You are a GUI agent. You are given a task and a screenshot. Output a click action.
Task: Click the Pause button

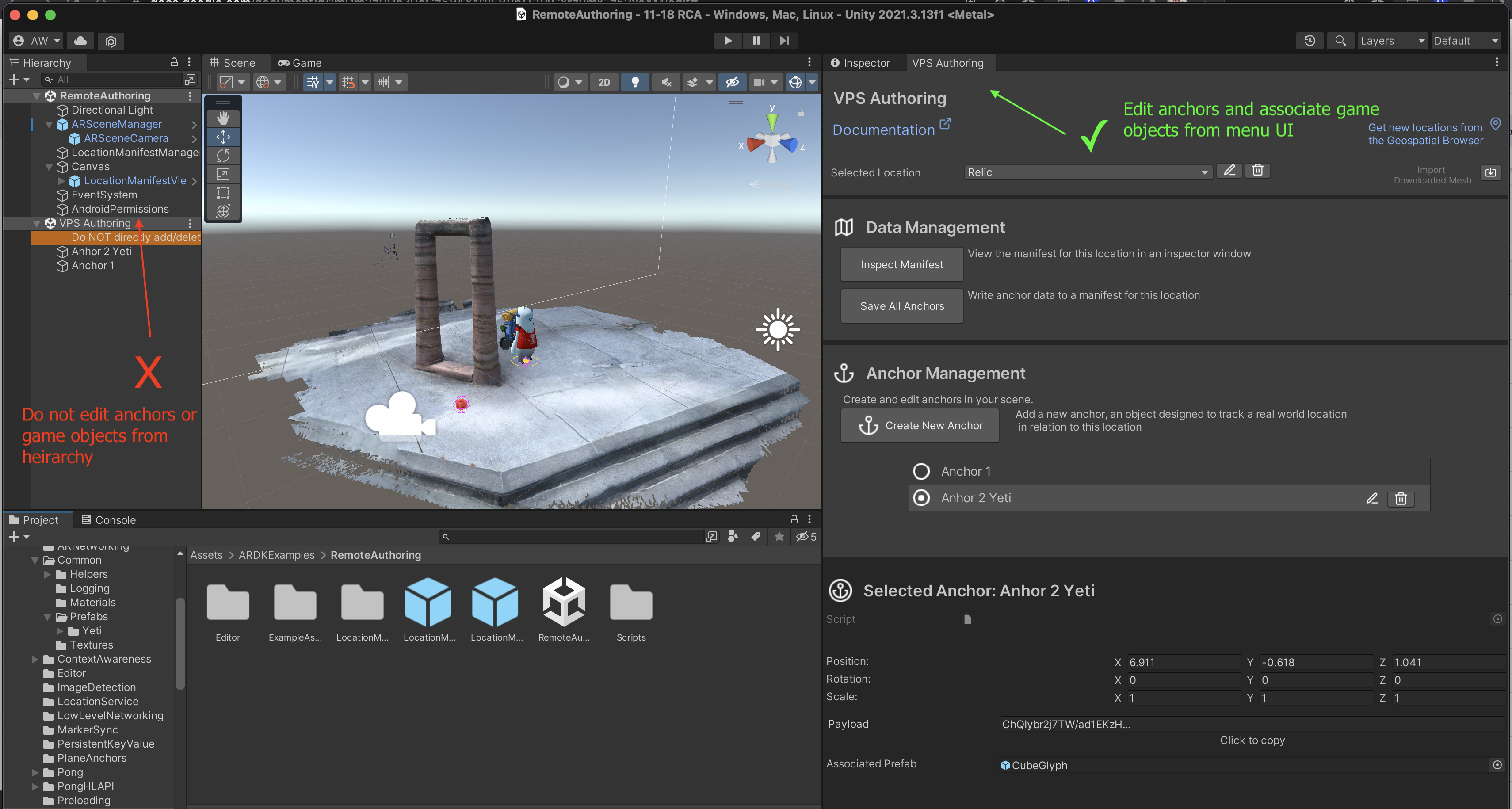[x=756, y=41]
